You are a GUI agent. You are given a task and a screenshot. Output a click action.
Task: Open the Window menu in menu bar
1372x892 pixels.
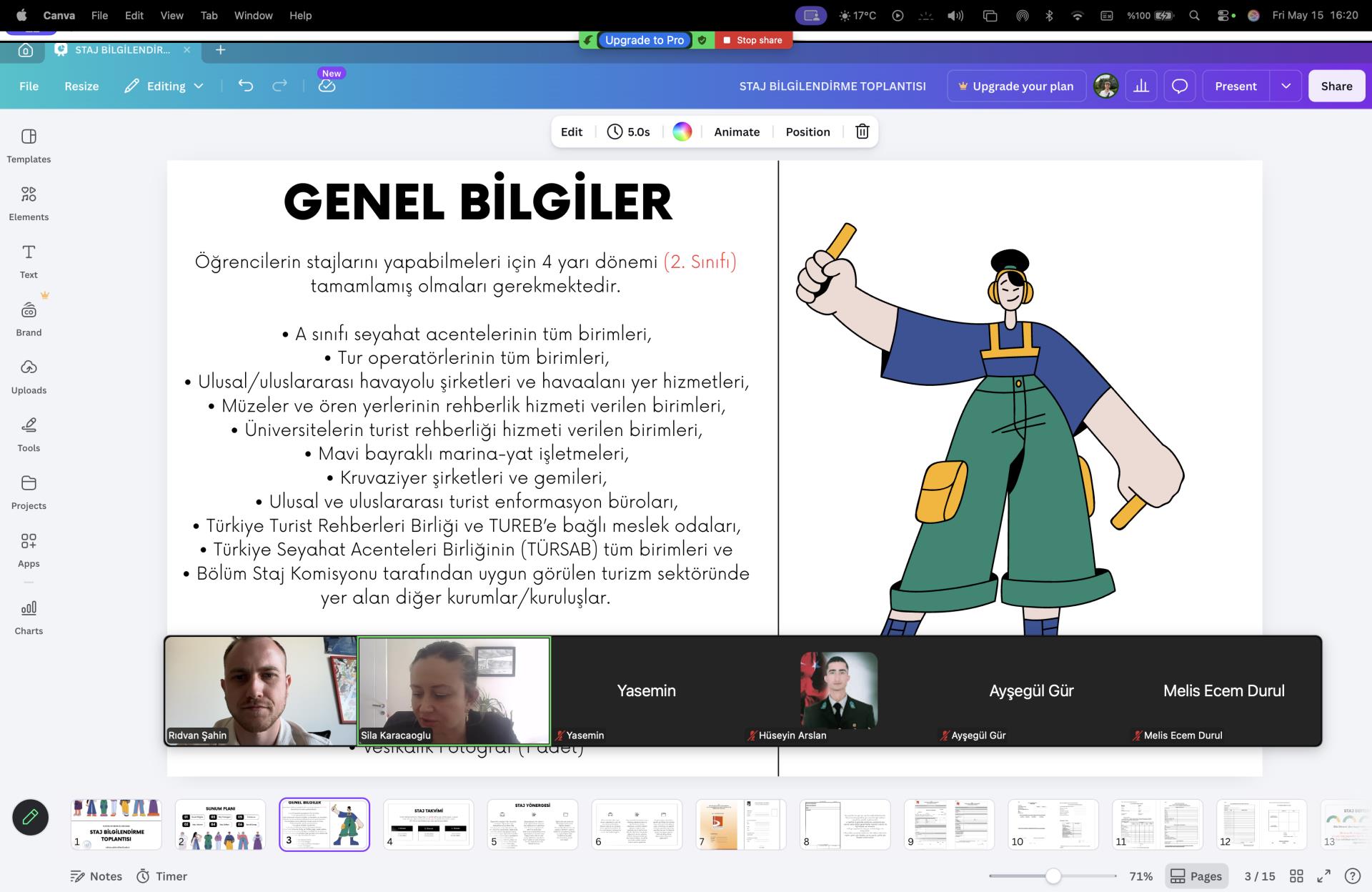253,15
